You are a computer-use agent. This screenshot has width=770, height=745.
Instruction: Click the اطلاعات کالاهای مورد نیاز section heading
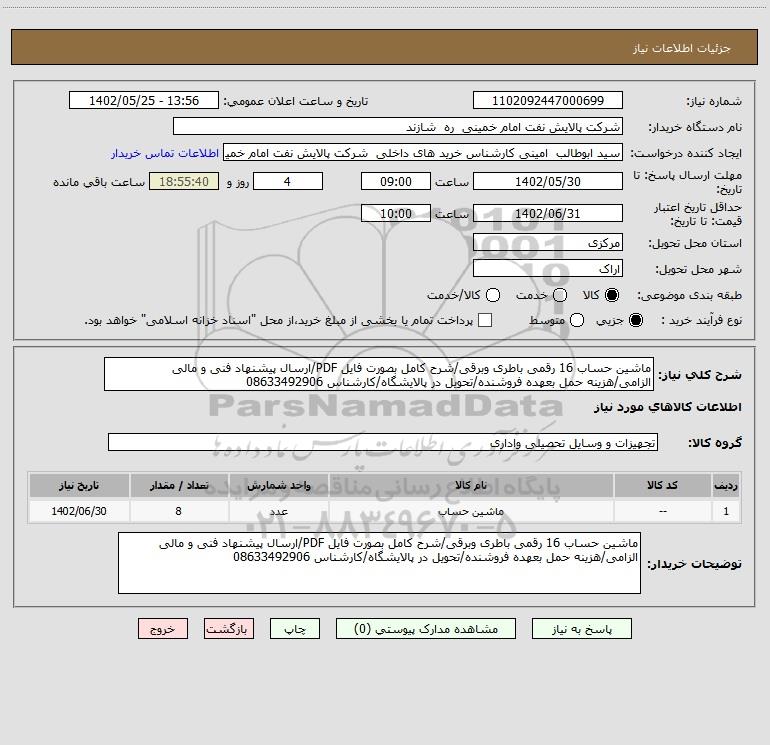[x=667, y=407]
